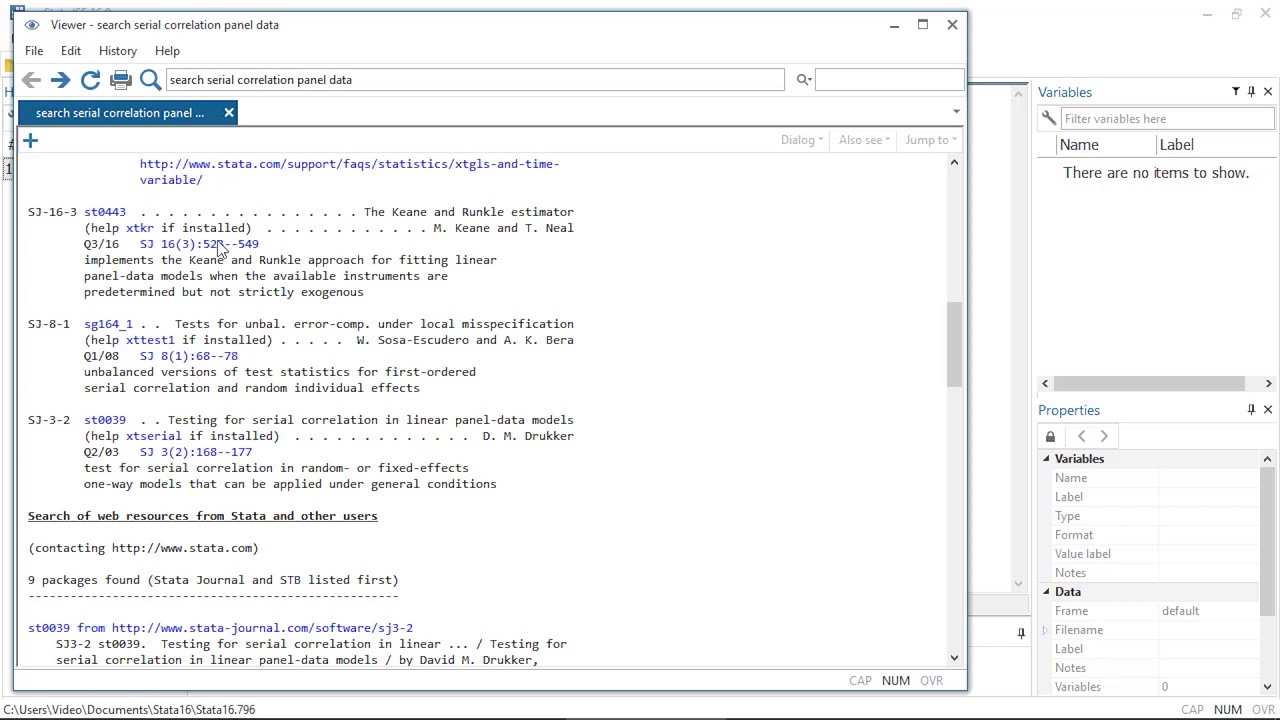This screenshot has width=1280, height=720.
Task: Open the Jump to dropdown
Action: (931, 140)
